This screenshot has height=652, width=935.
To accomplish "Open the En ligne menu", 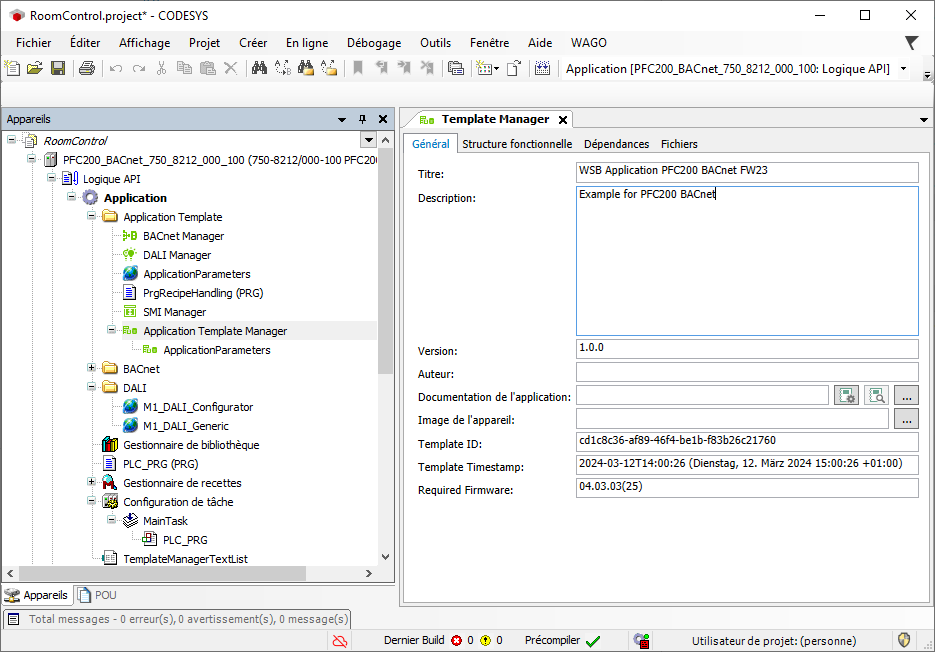I will click(307, 43).
